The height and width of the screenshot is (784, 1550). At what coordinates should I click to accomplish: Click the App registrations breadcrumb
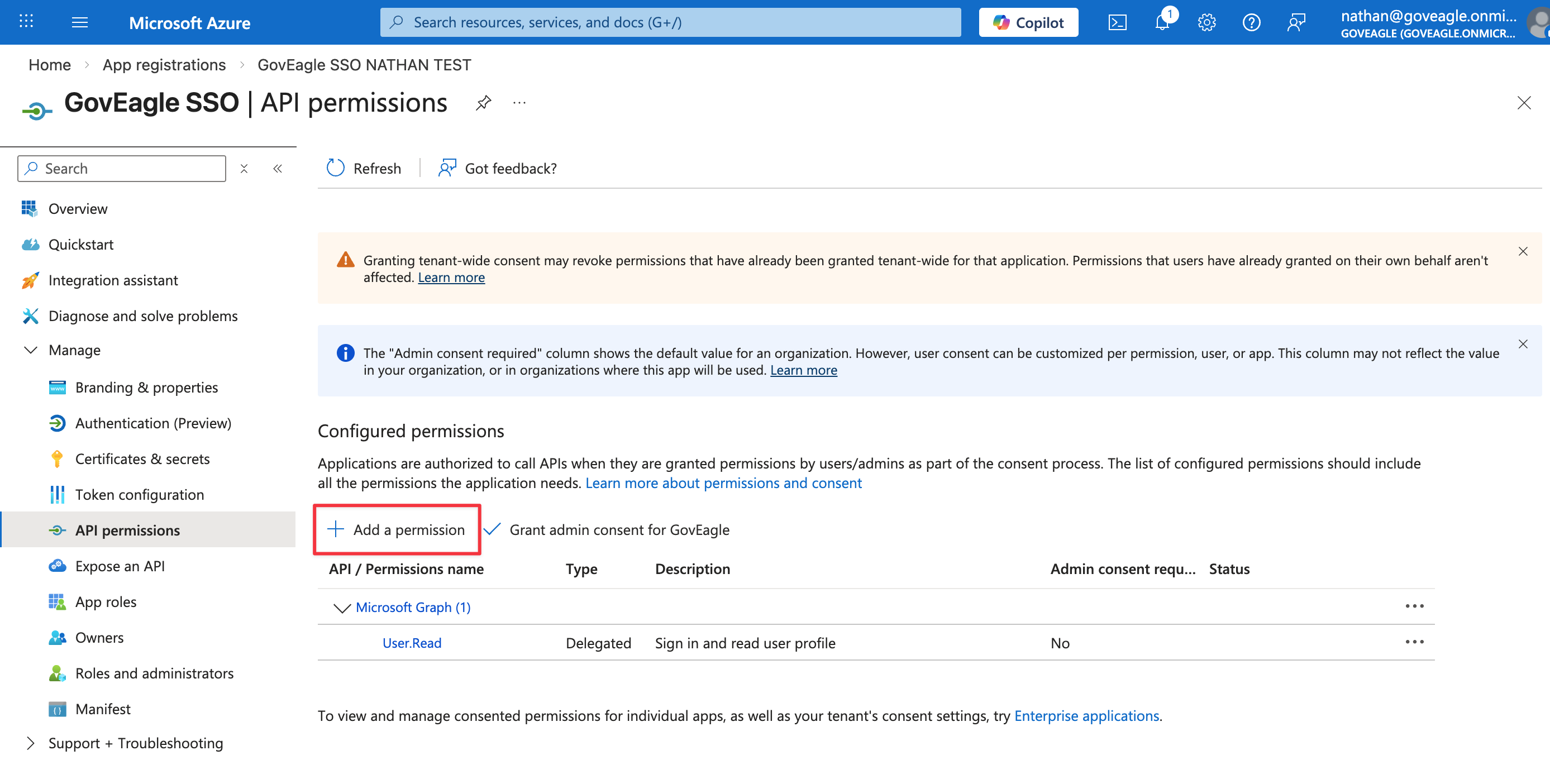(164, 65)
